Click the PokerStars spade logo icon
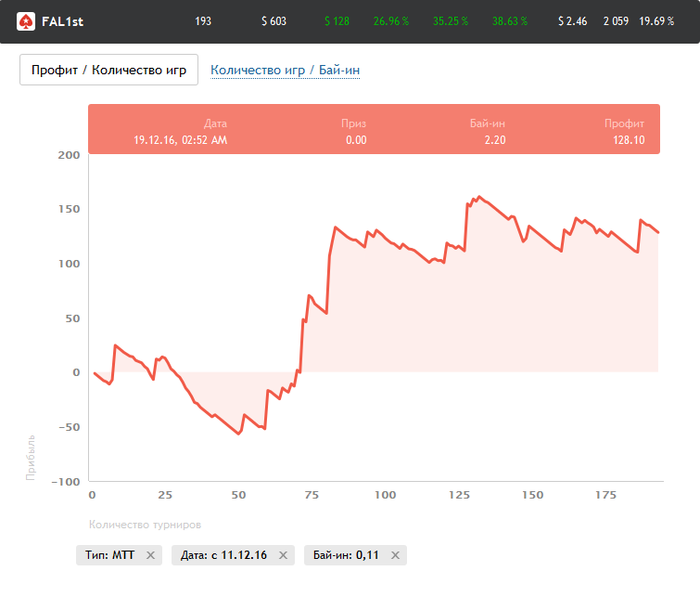 coord(26,21)
